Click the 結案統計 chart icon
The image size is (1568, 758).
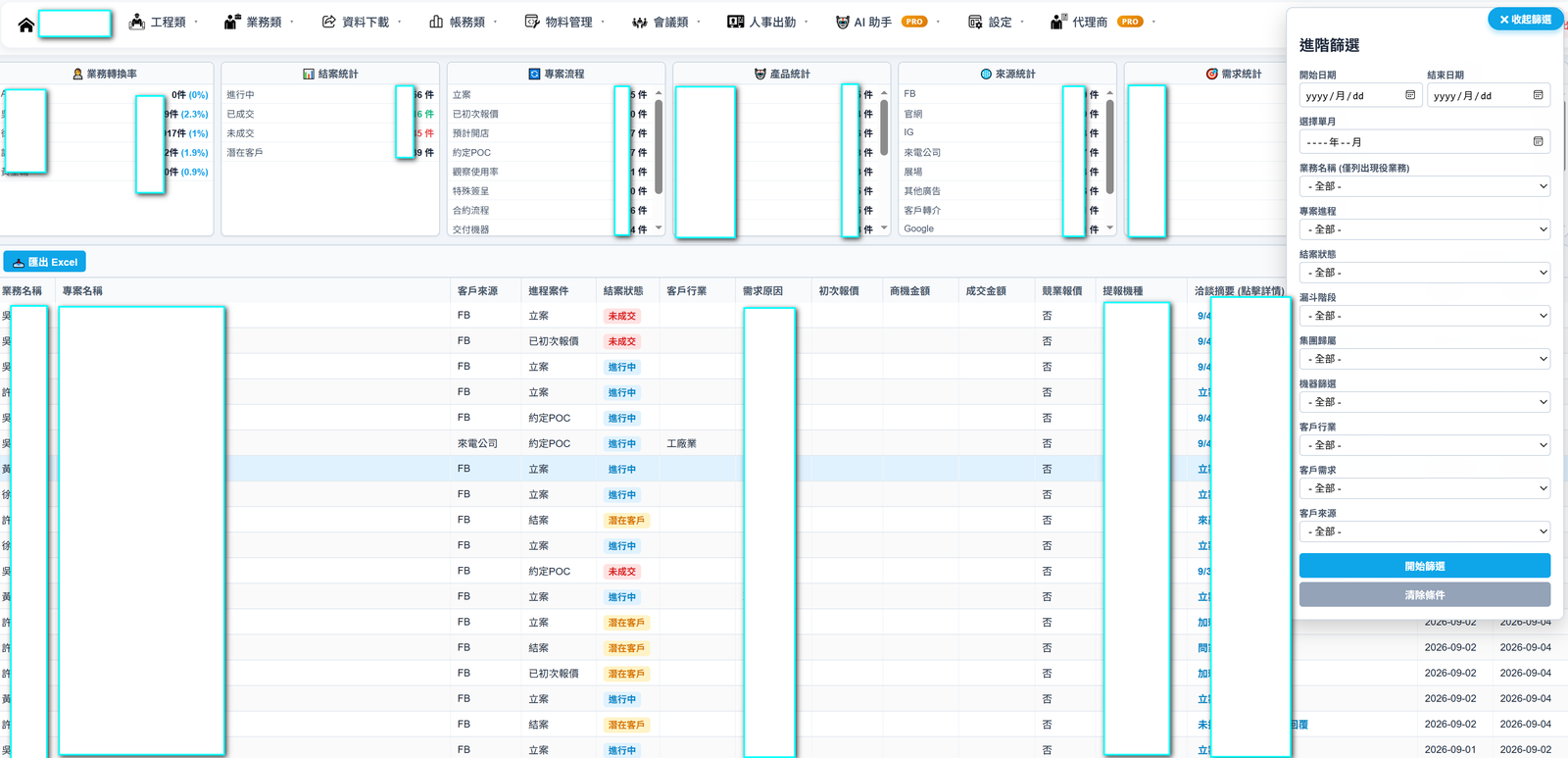[309, 74]
